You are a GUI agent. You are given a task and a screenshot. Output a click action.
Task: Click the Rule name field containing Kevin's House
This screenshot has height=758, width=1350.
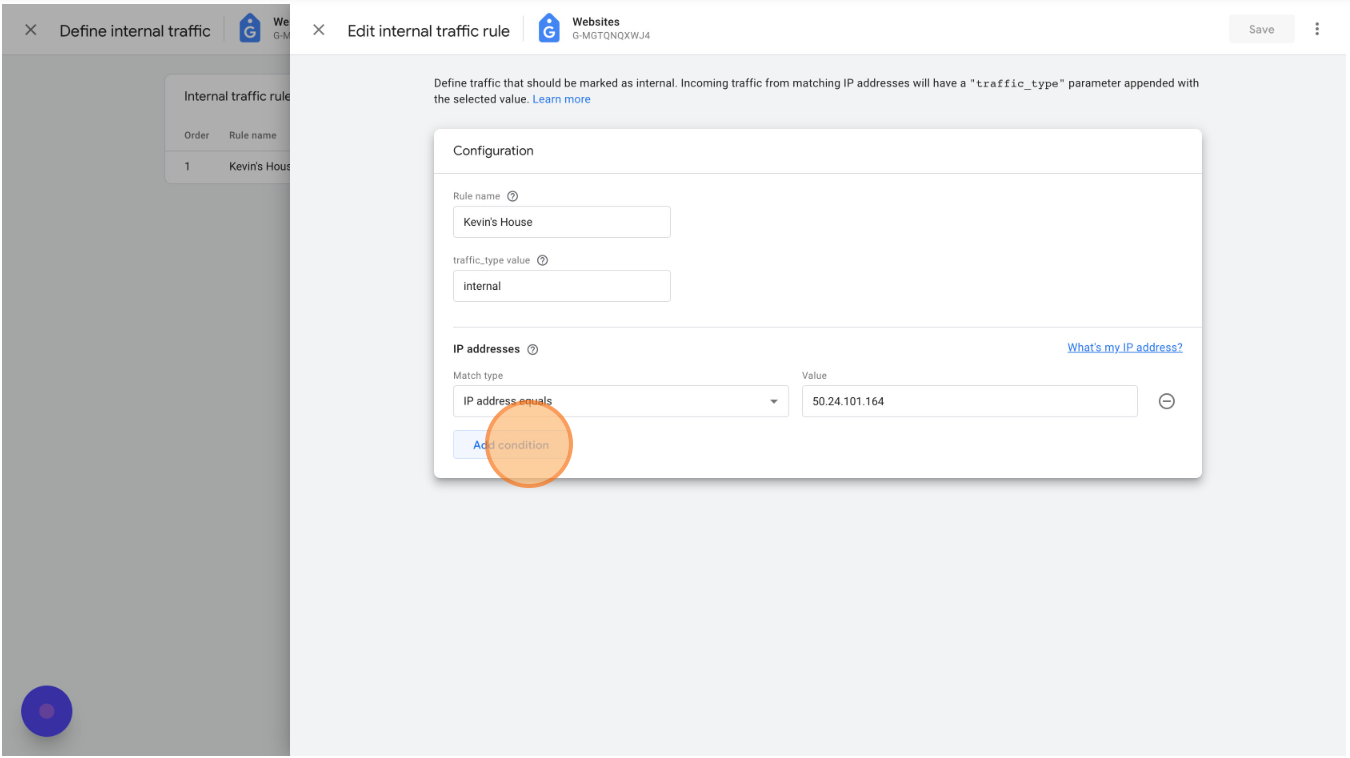click(561, 222)
